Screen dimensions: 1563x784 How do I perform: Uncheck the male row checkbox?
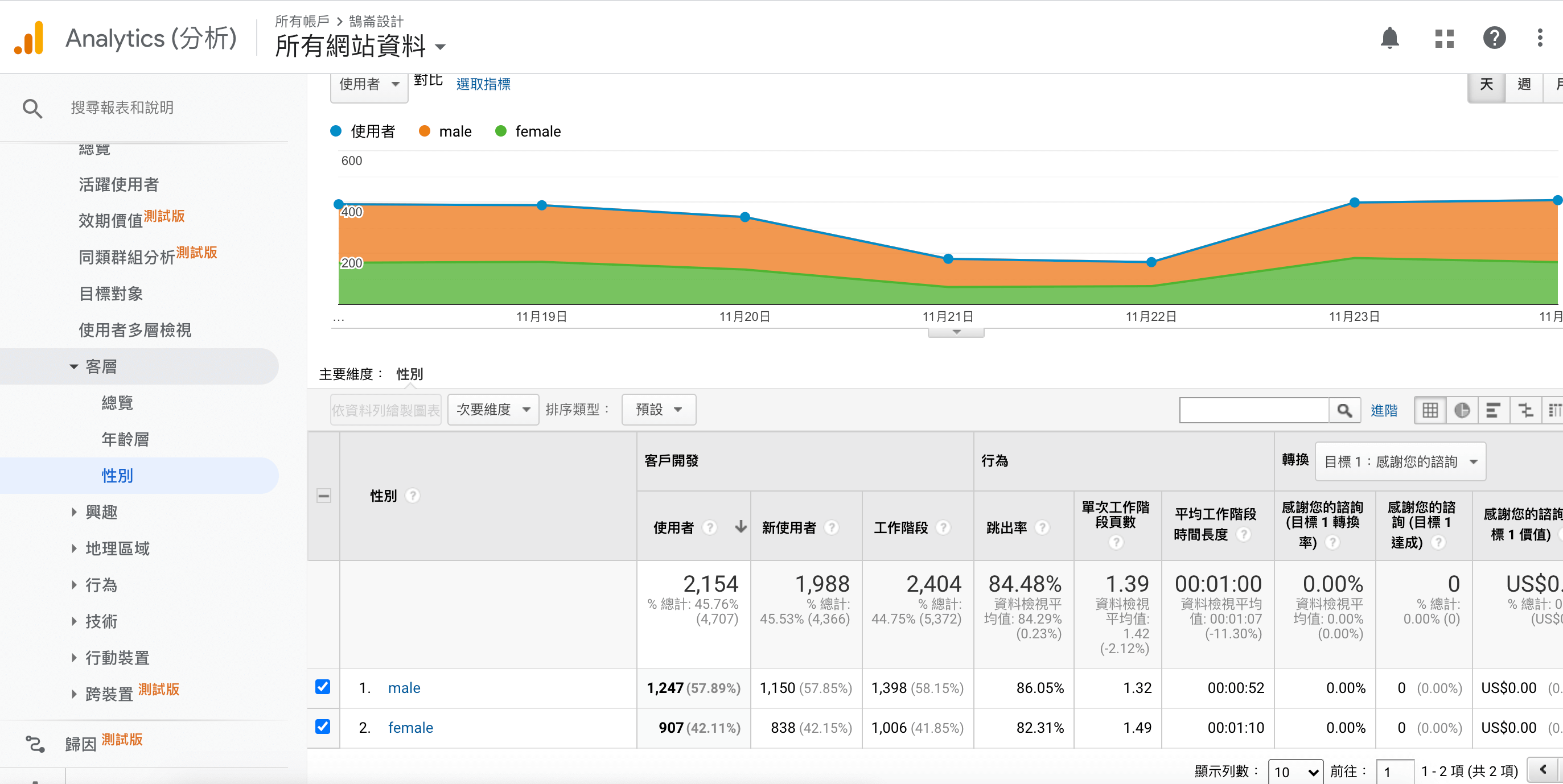(323, 687)
